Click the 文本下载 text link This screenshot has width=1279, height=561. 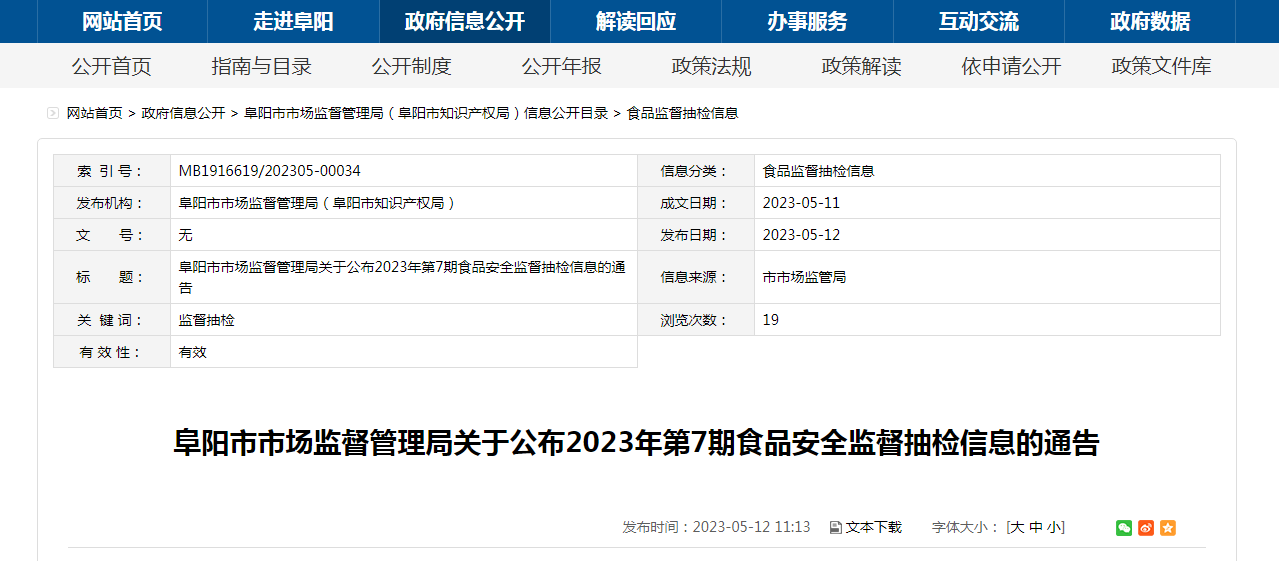[873, 528]
